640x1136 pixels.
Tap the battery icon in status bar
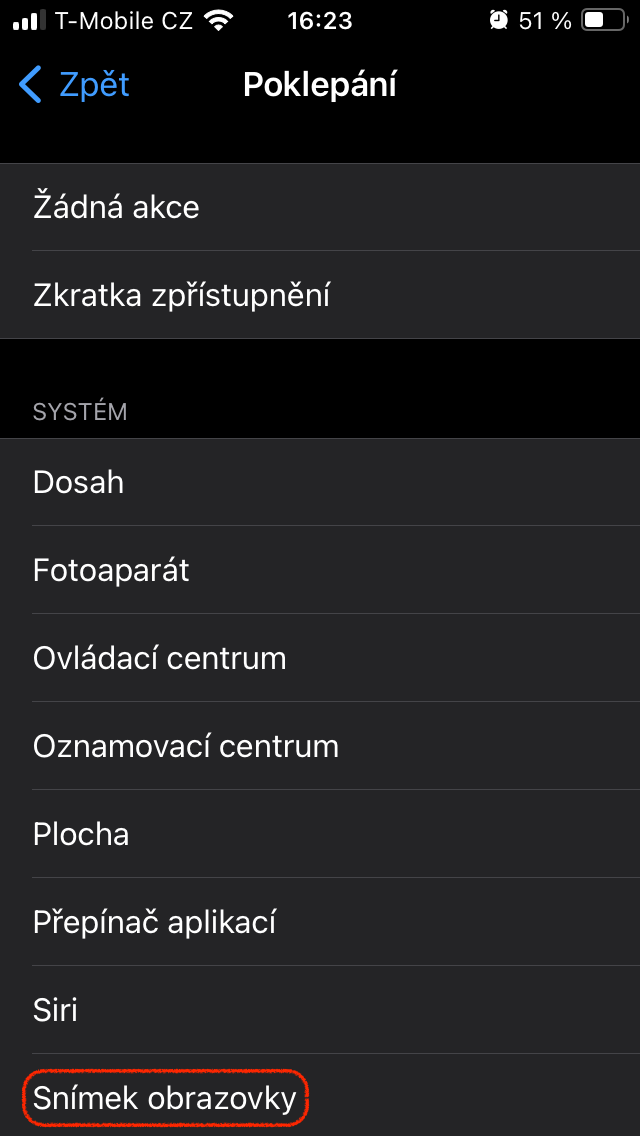[x=604, y=20]
